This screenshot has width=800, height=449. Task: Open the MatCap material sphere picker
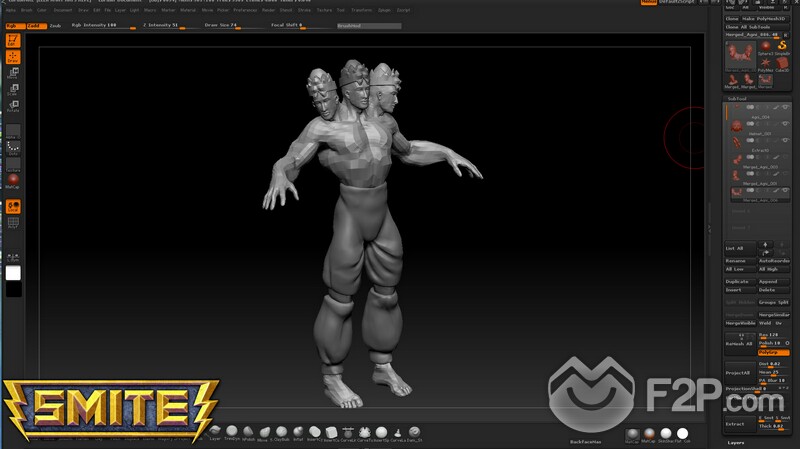(13, 180)
